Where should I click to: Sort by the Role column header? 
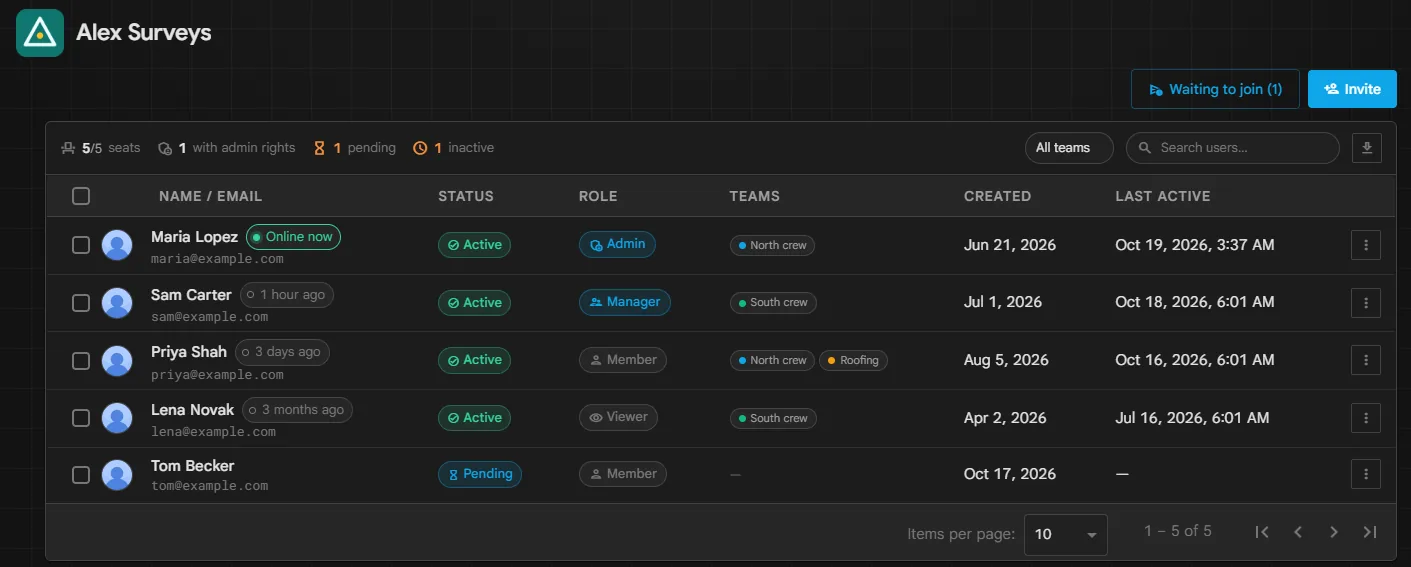pyautogui.click(x=598, y=196)
